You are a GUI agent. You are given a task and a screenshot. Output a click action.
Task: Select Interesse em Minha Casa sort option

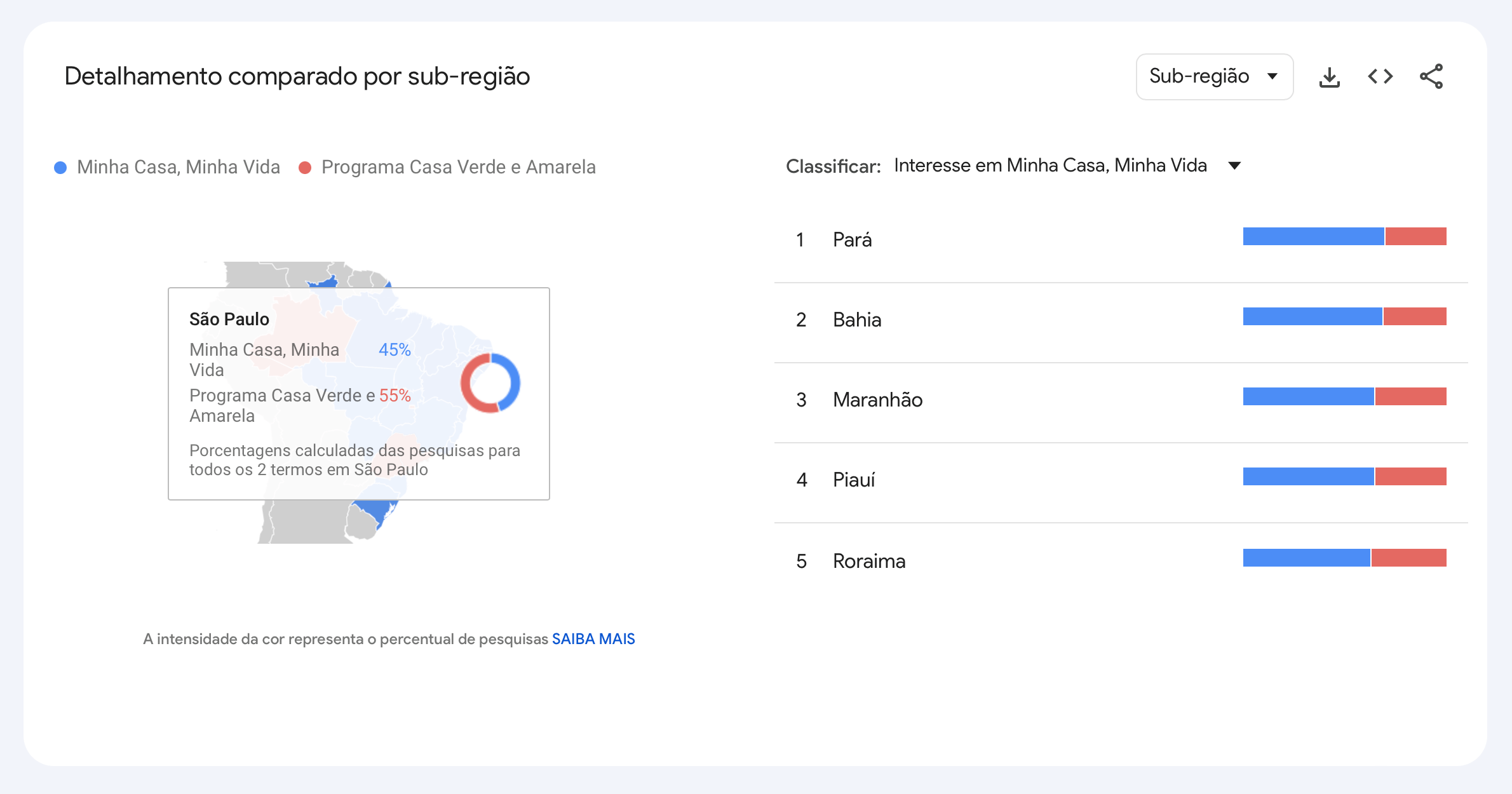pyautogui.click(x=1050, y=166)
